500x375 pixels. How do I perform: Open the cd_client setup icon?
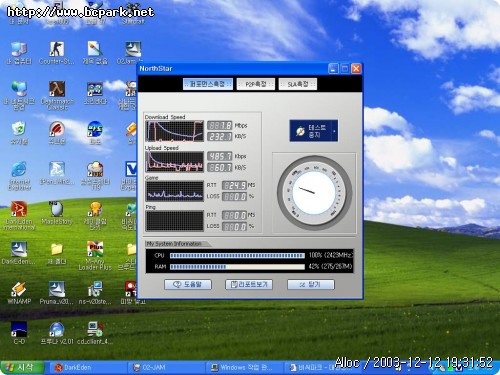[95, 333]
